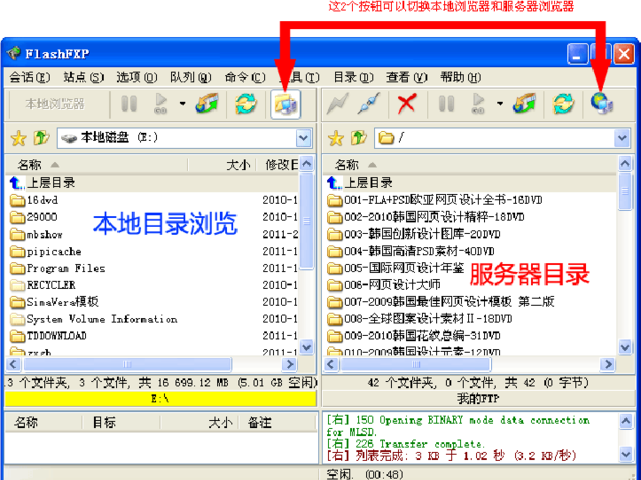Select 003-韩国创新设计图库-20DVD folder

(414, 234)
